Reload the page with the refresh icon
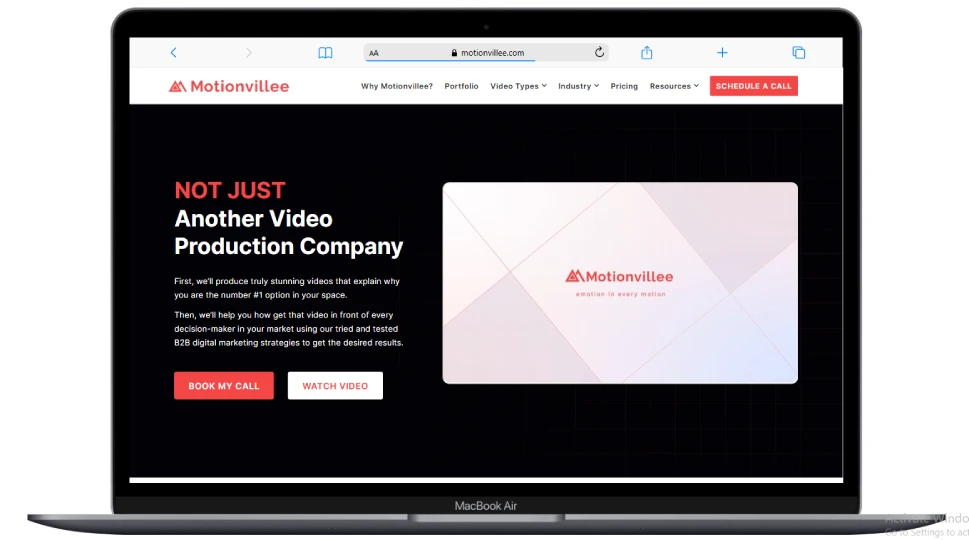This screenshot has width=969, height=540. click(x=599, y=53)
